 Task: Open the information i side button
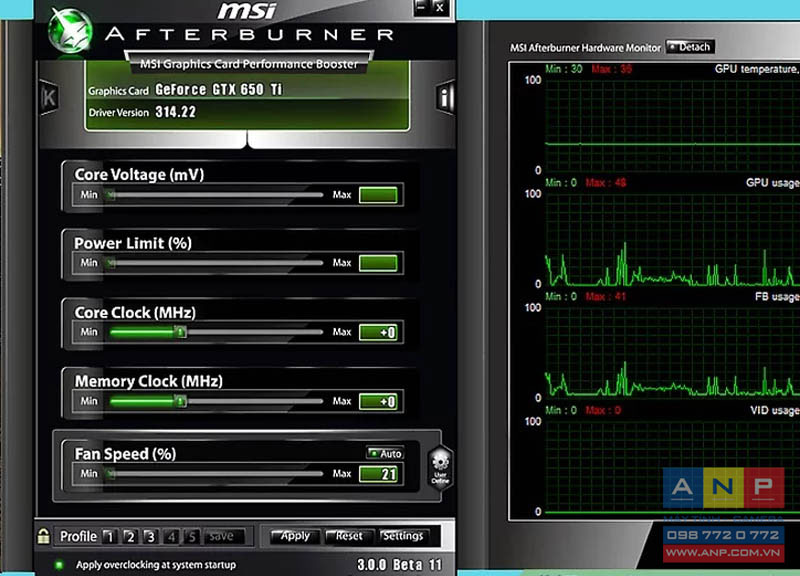click(x=445, y=97)
